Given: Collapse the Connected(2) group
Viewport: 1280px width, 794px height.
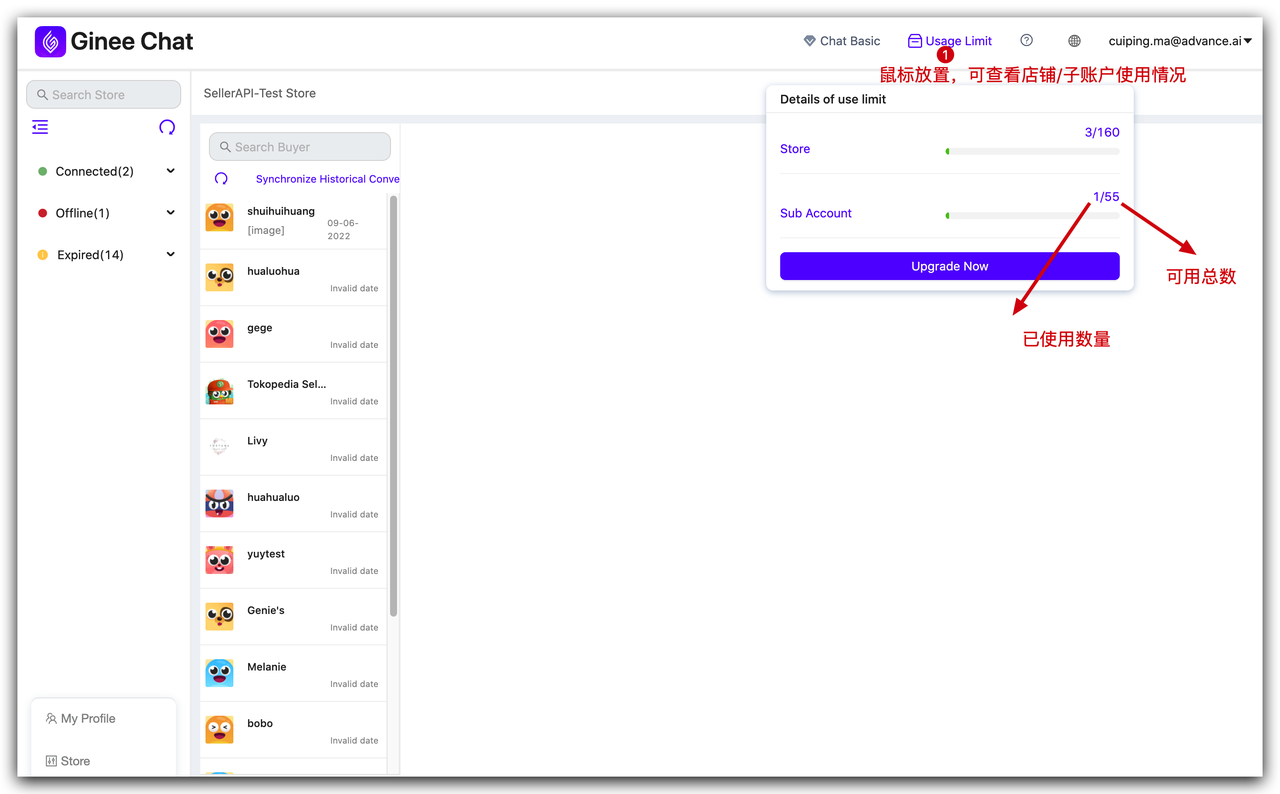Looking at the screenshot, I should click(x=170, y=171).
